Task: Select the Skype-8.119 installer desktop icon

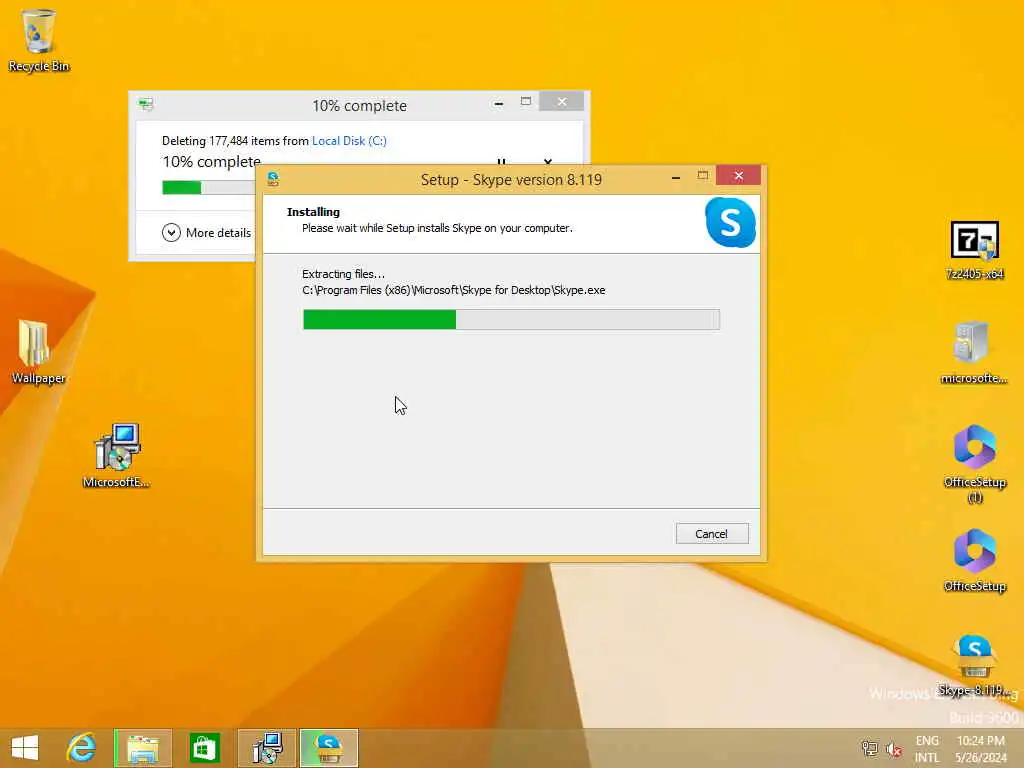Action: [x=974, y=665]
